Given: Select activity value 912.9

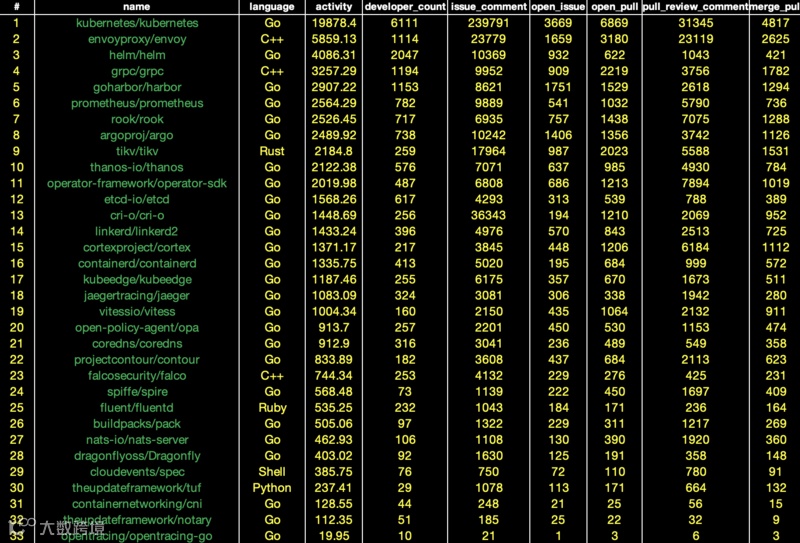Looking at the screenshot, I should pos(334,343).
